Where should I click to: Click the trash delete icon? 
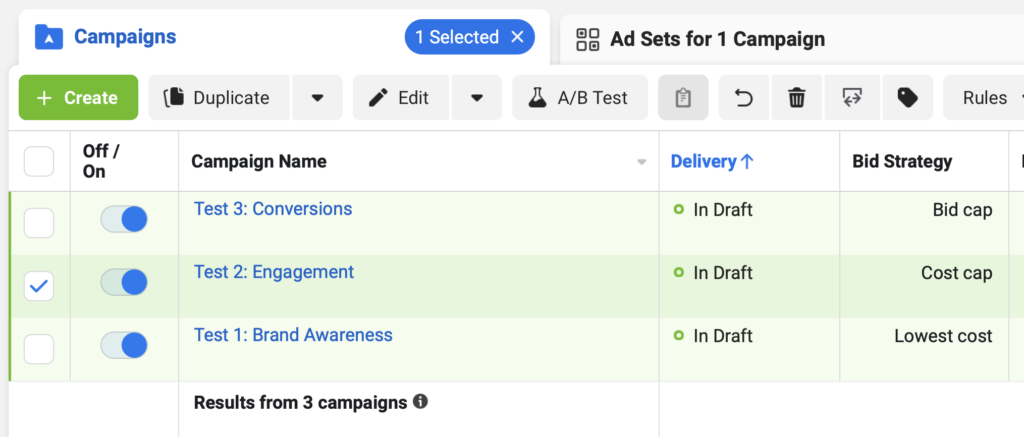(x=797, y=98)
